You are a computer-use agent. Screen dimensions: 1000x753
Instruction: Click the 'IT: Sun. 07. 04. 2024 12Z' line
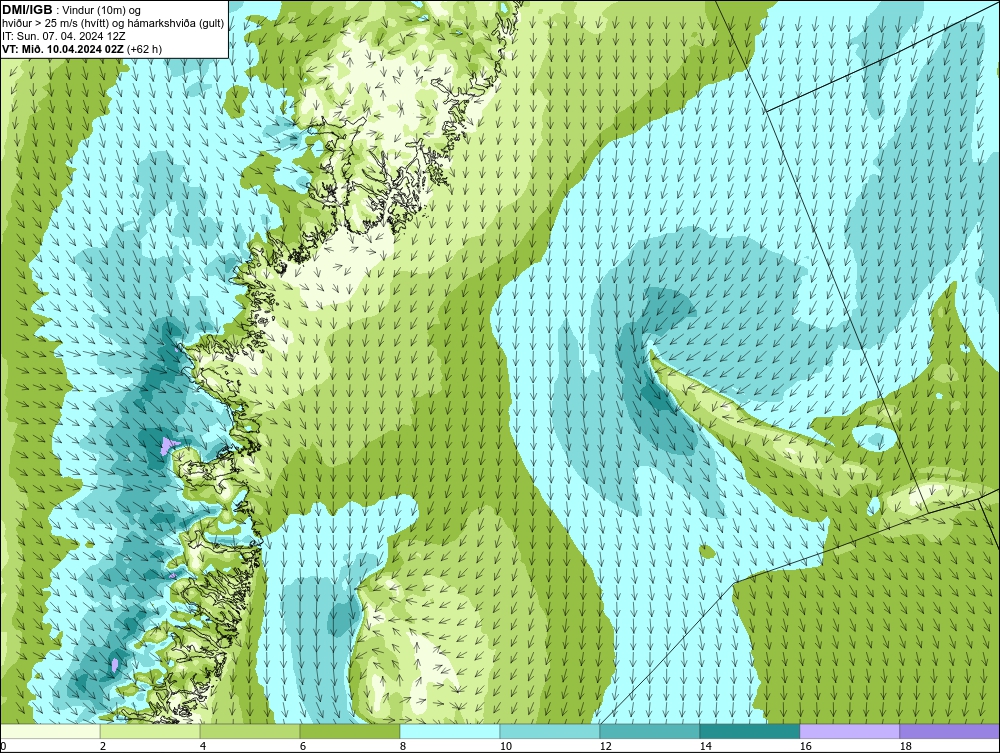tap(64, 36)
